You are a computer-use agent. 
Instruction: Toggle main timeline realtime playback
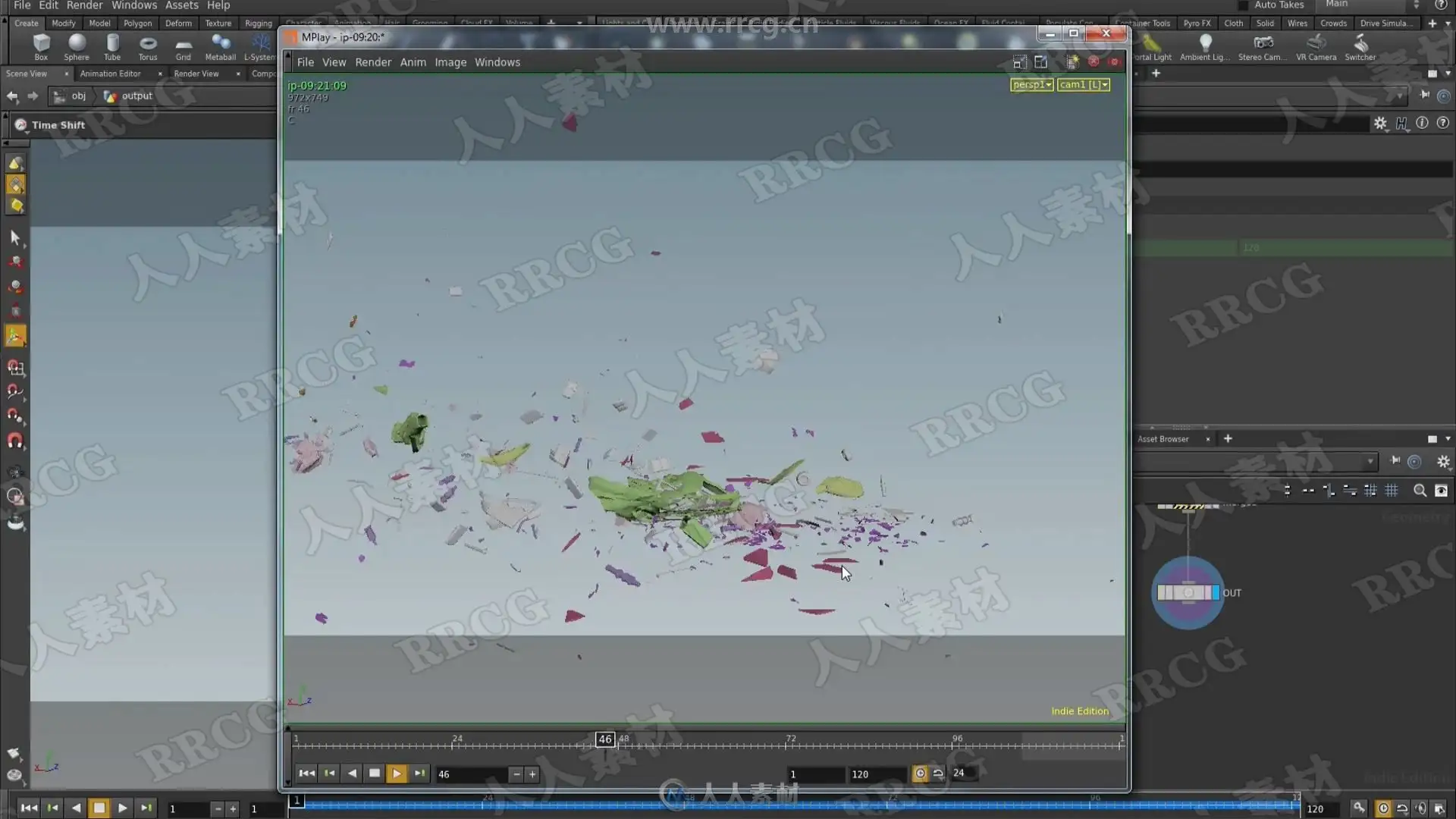tap(1383, 808)
